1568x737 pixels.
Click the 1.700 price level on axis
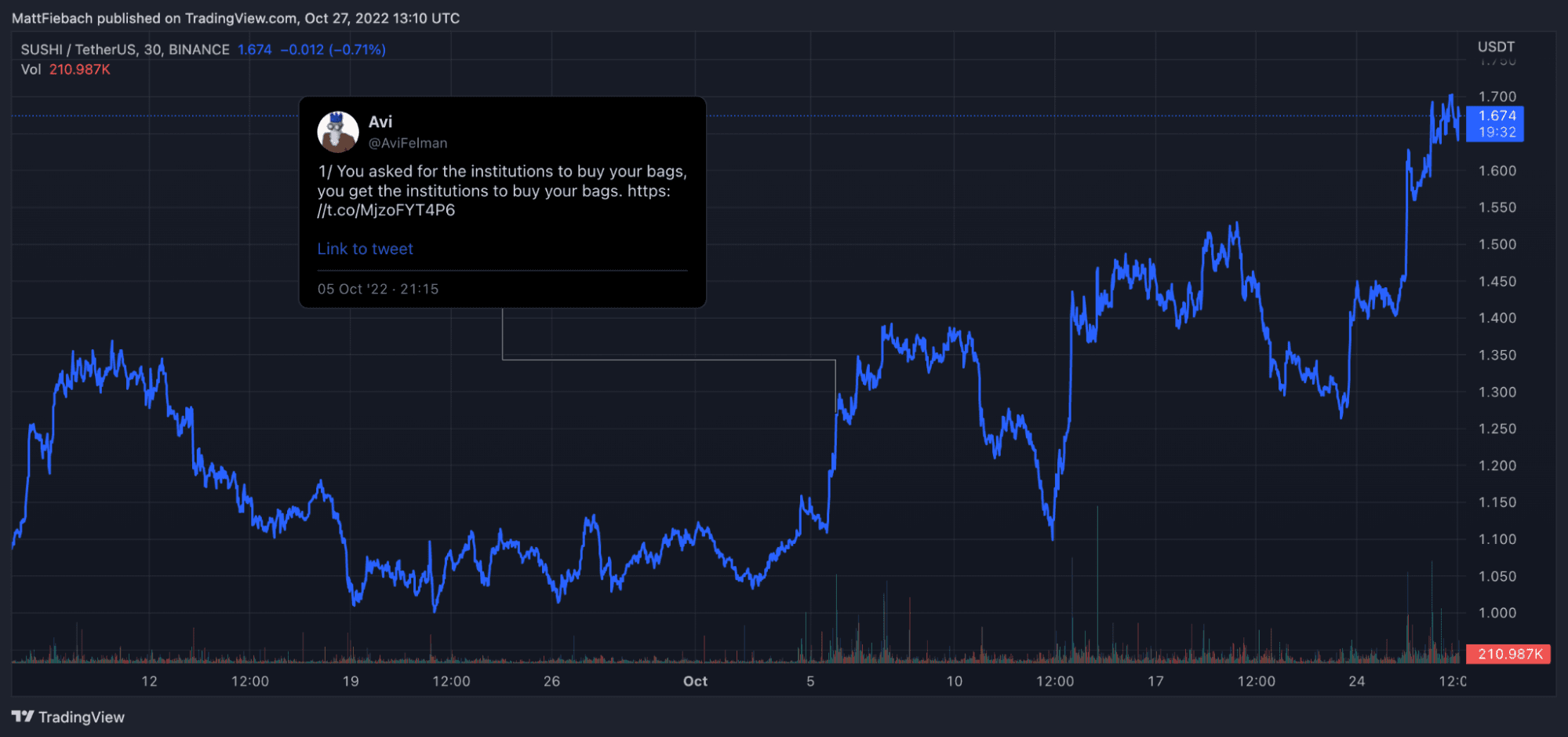click(1497, 97)
